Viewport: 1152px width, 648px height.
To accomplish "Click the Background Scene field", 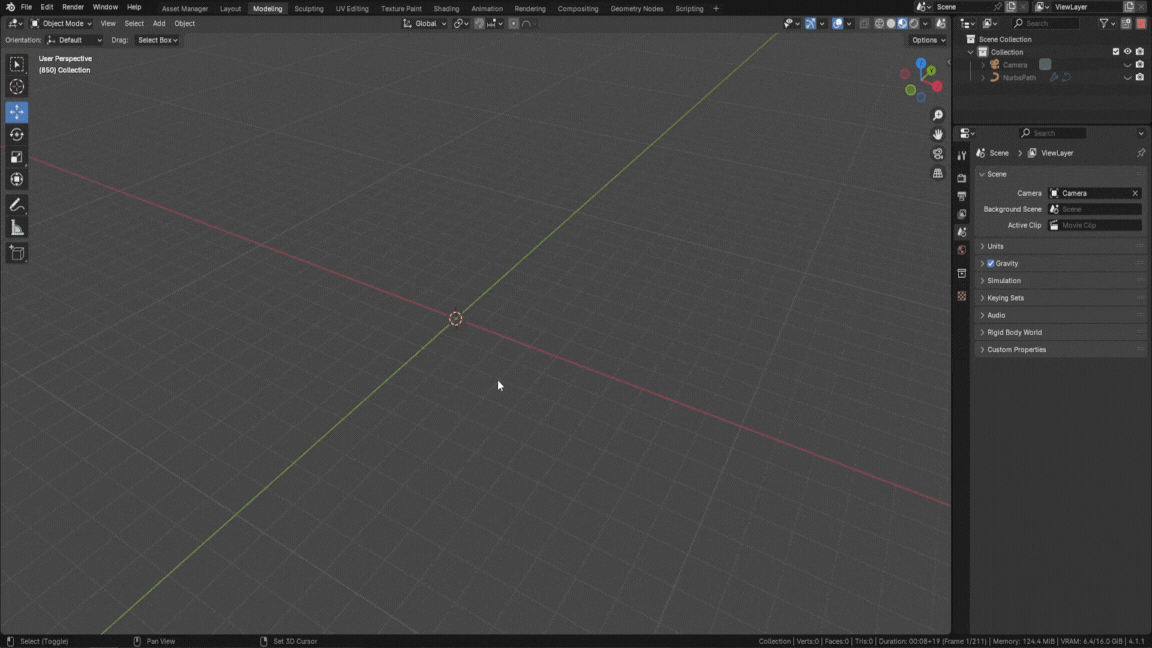I will pyautogui.click(x=1095, y=209).
